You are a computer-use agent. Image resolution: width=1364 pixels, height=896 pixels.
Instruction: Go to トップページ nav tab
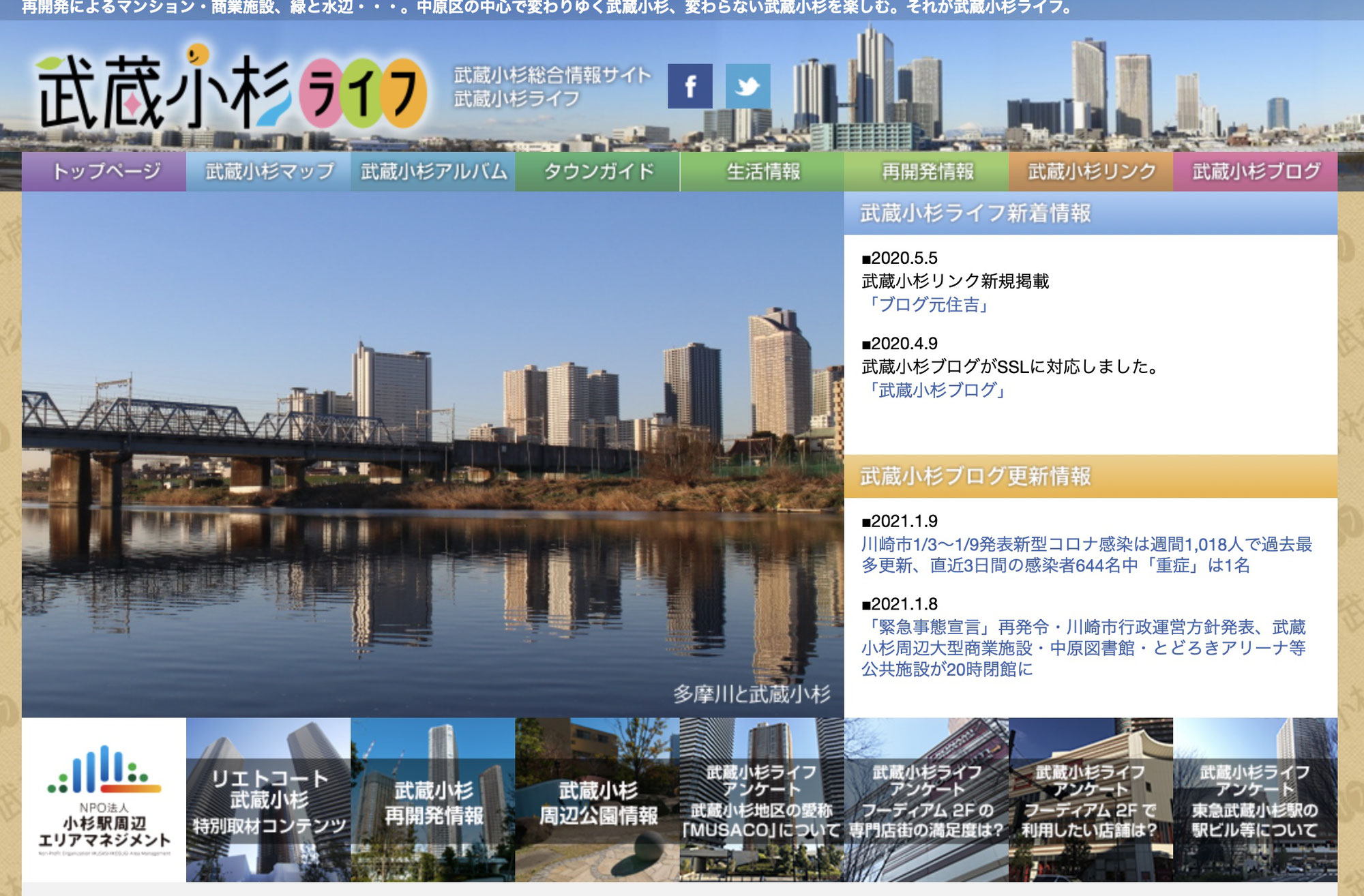tap(104, 171)
